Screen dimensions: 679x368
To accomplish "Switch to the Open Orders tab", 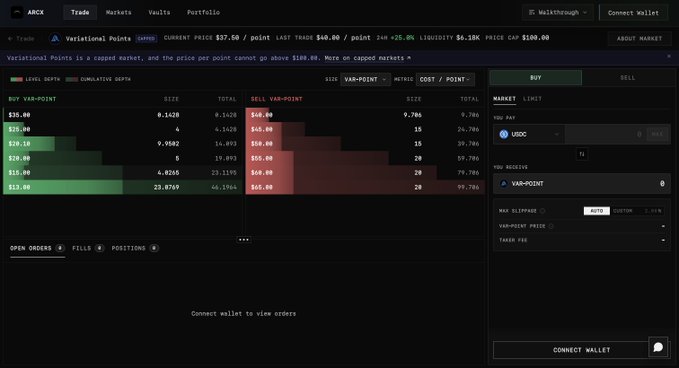I will pyautogui.click(x=37, y=249).
